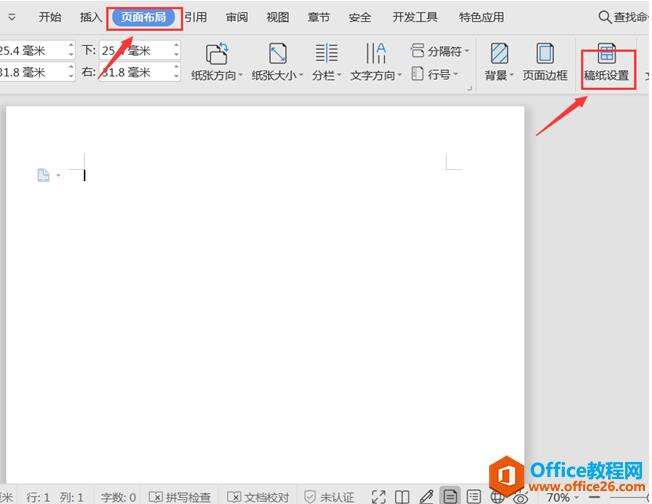
Task: Click the 字数: 0 word count
Action: (x=118, y=497)
